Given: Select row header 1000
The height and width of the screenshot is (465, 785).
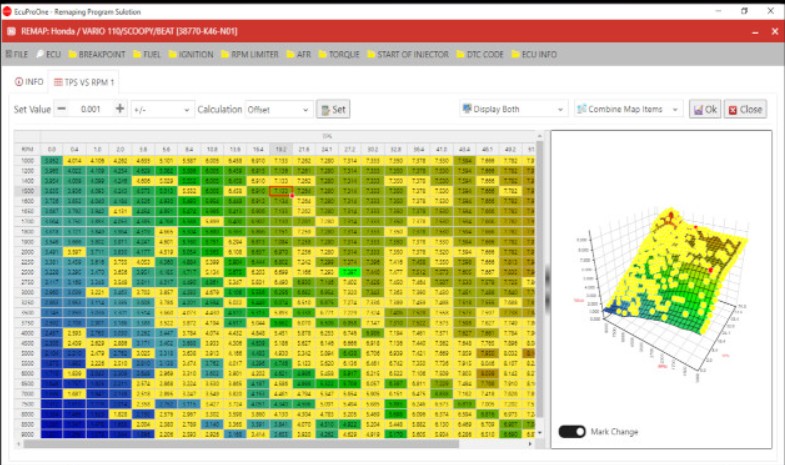Looking at the screenshot, I should pos(27,161).
